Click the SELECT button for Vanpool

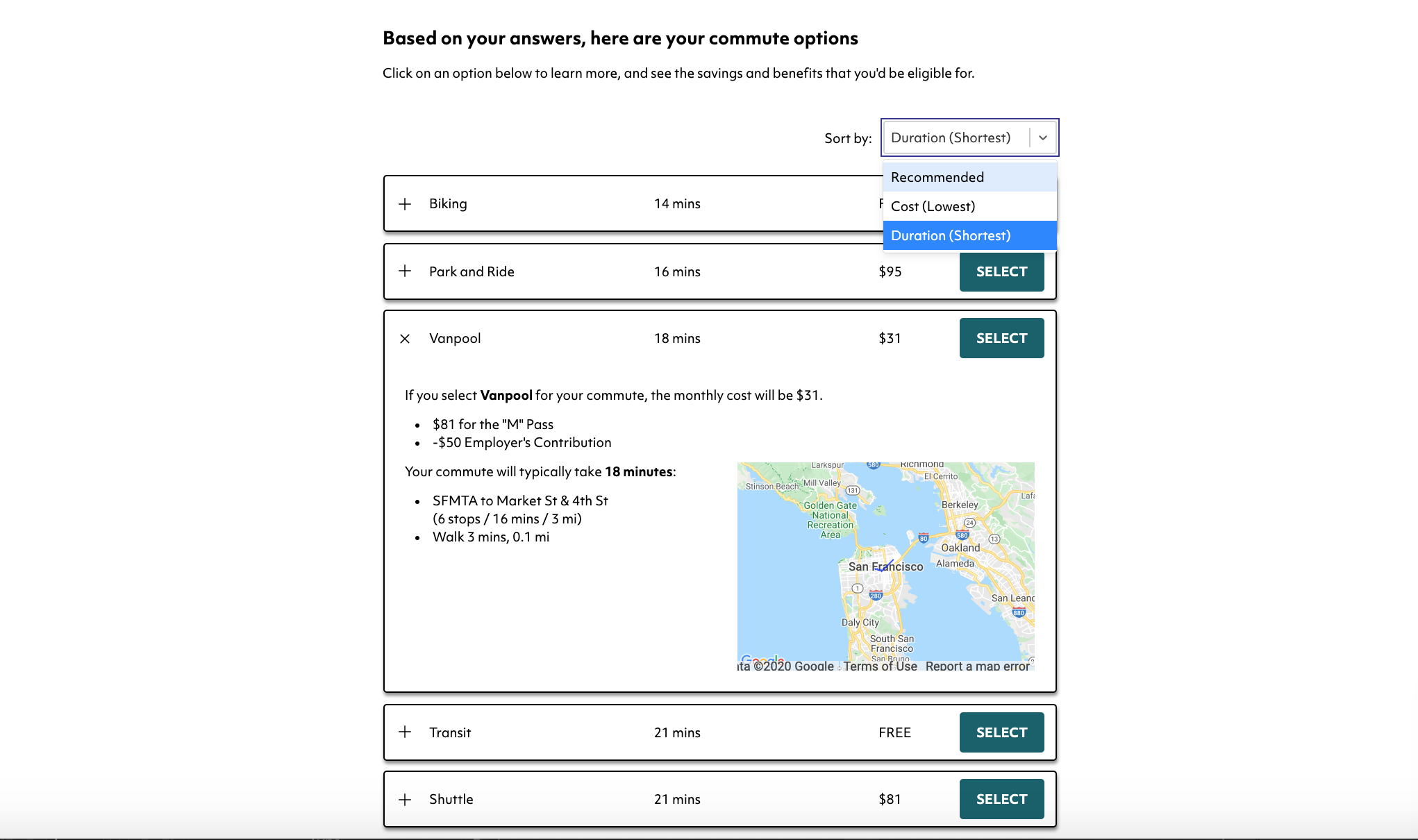point(1002,338)
